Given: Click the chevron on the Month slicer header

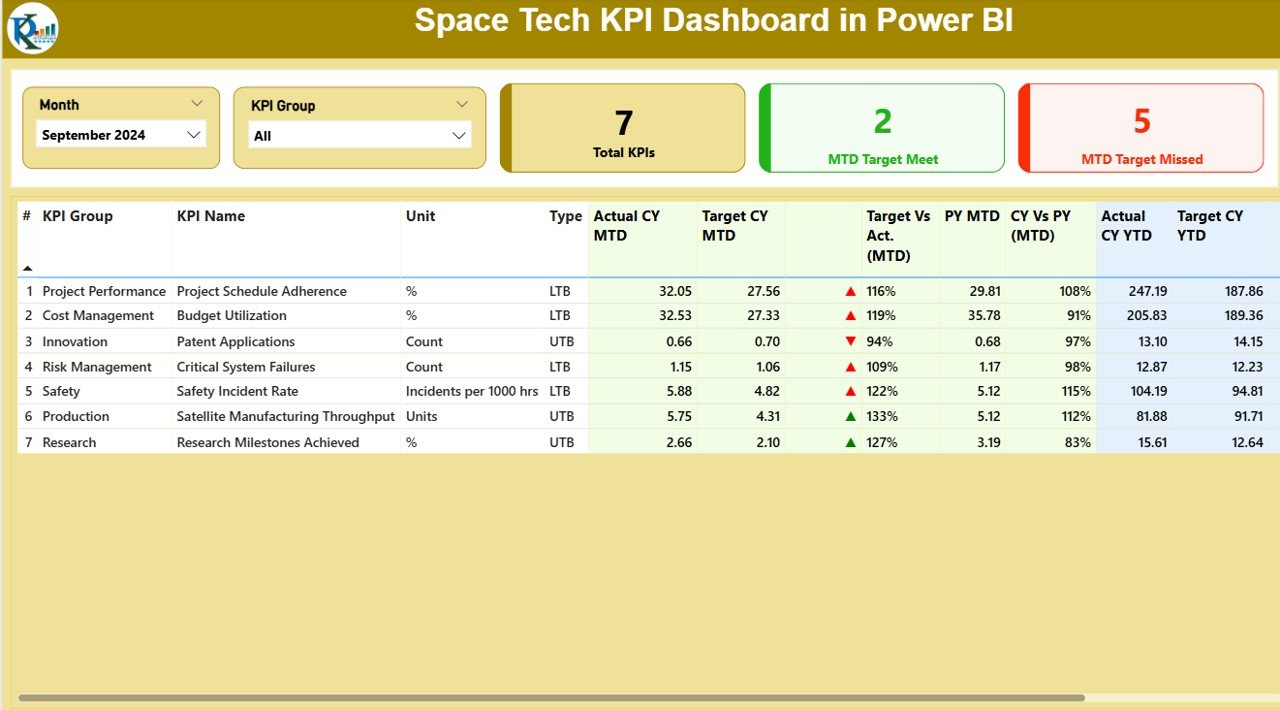Looking at the screenshot, I should pyautogui.click(x=197, y=102).
